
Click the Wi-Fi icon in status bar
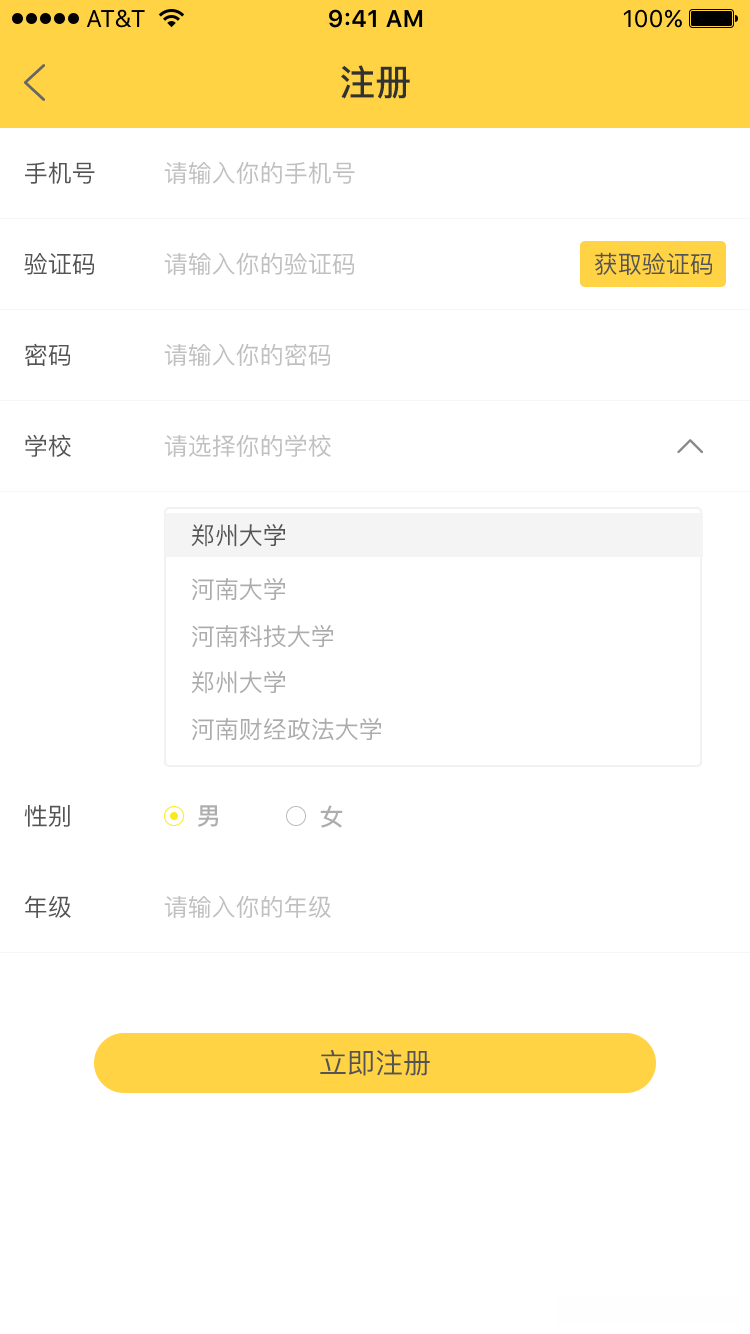coord(171,19)
